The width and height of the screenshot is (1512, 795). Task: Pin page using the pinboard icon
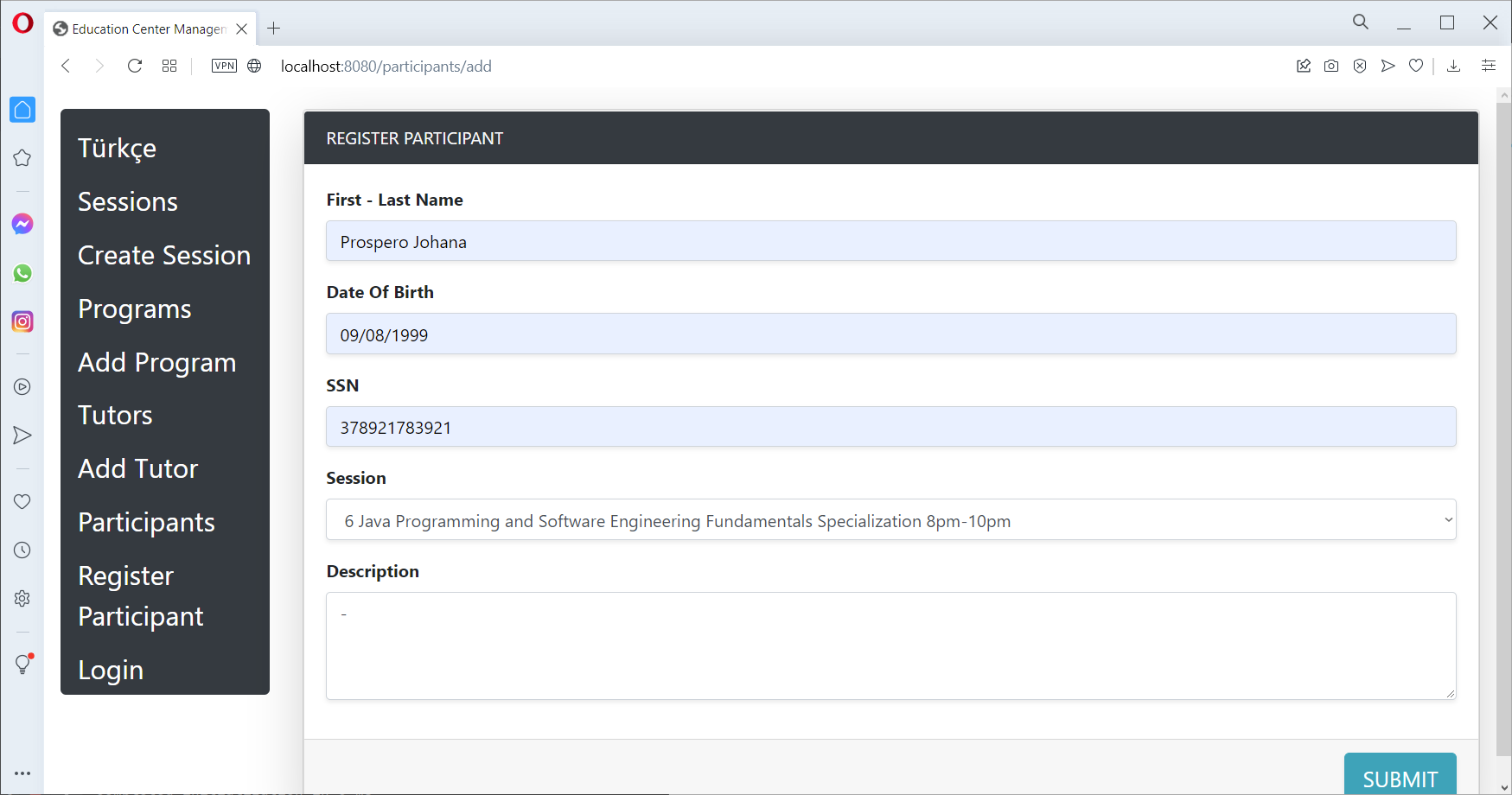1304,66
